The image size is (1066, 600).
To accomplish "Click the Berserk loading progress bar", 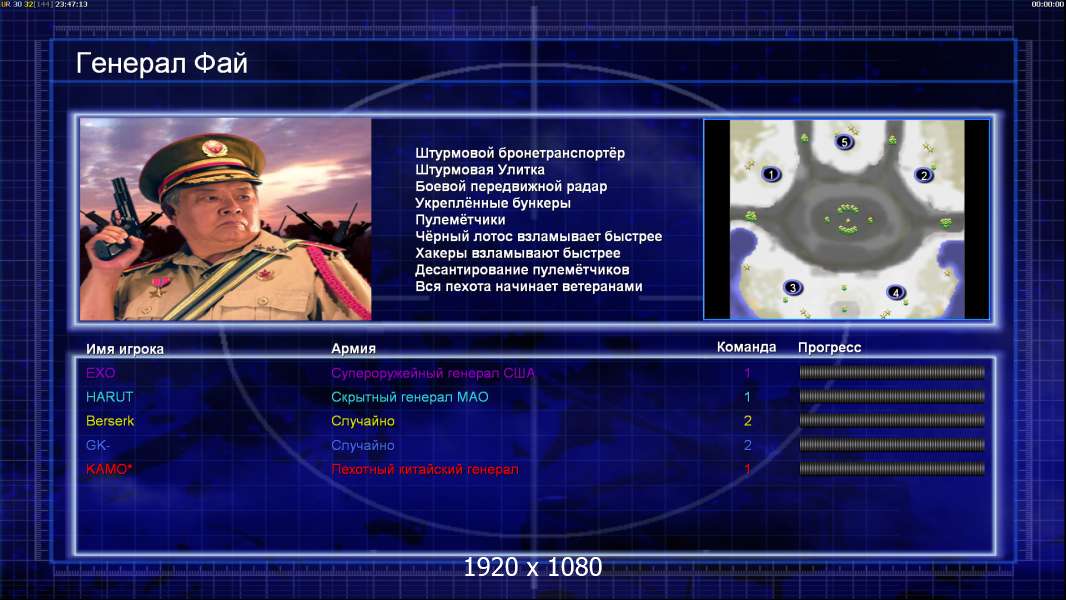I will click(892, 421).
